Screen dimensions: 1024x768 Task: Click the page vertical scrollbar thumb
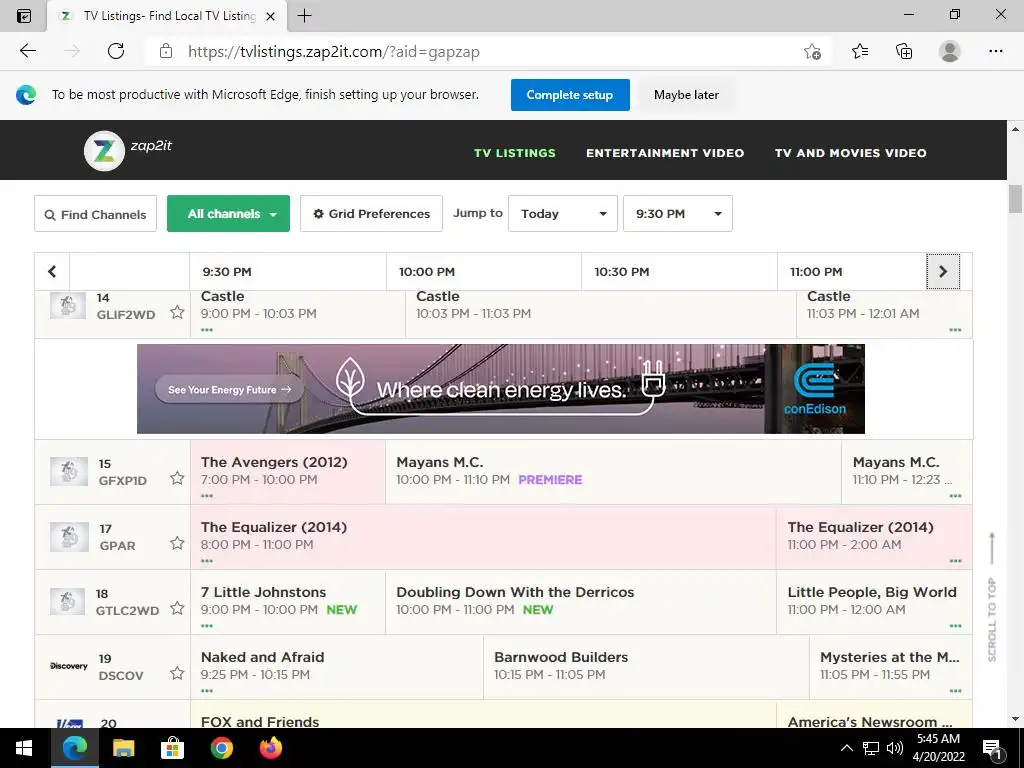pyautogui.click(x=1015, y=199)
